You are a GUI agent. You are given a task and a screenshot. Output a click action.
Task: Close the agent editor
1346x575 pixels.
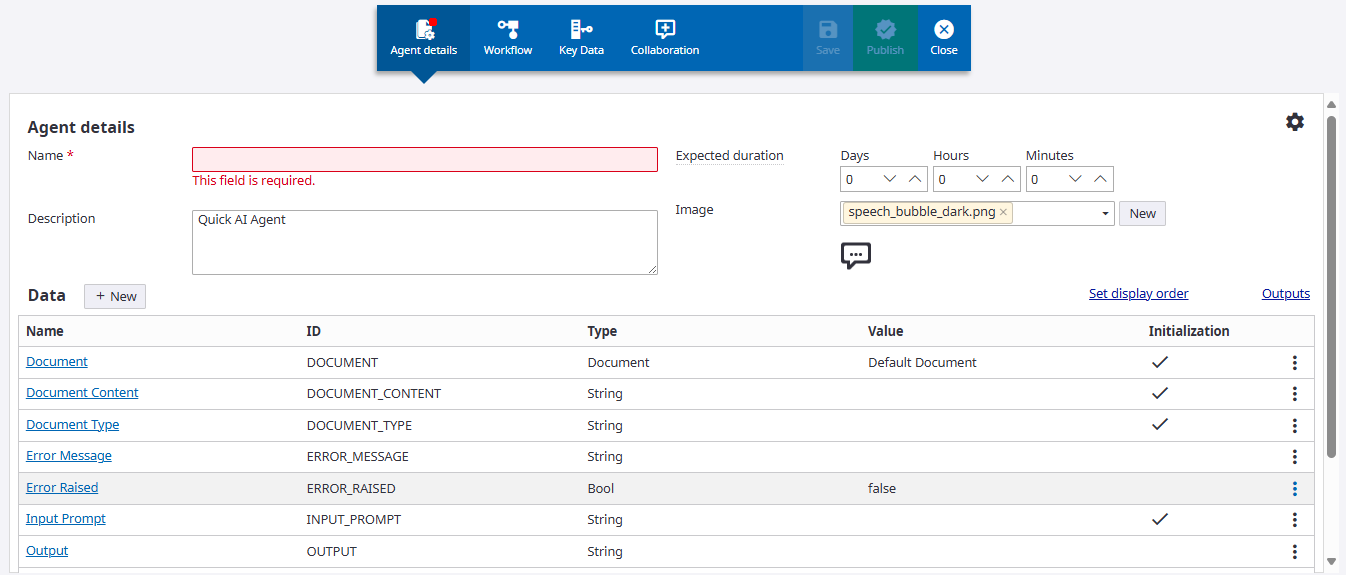[x=943, y=38]
